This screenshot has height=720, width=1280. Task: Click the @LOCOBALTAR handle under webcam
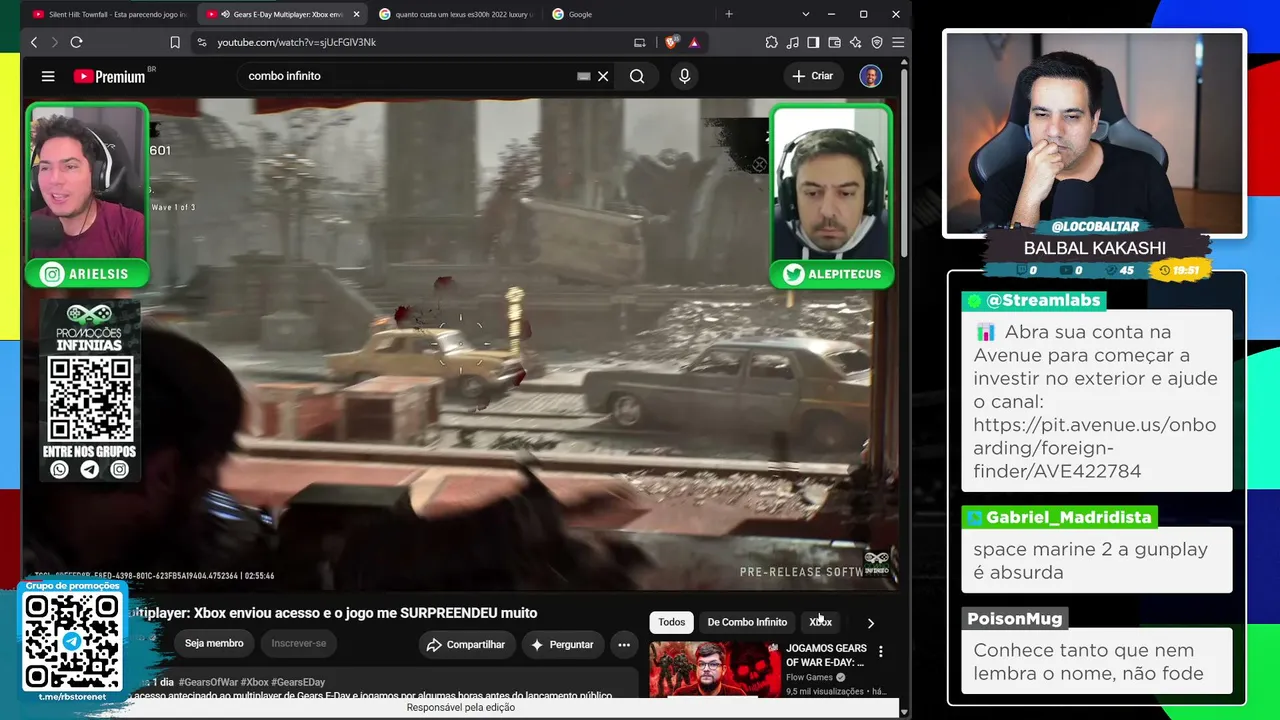[1095, 227]
